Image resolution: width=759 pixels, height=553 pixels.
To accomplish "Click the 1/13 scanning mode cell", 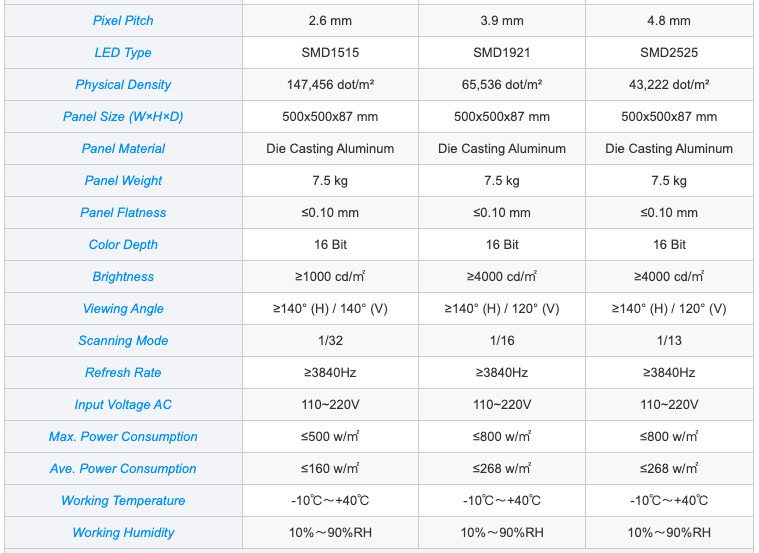I will [669, 340].
